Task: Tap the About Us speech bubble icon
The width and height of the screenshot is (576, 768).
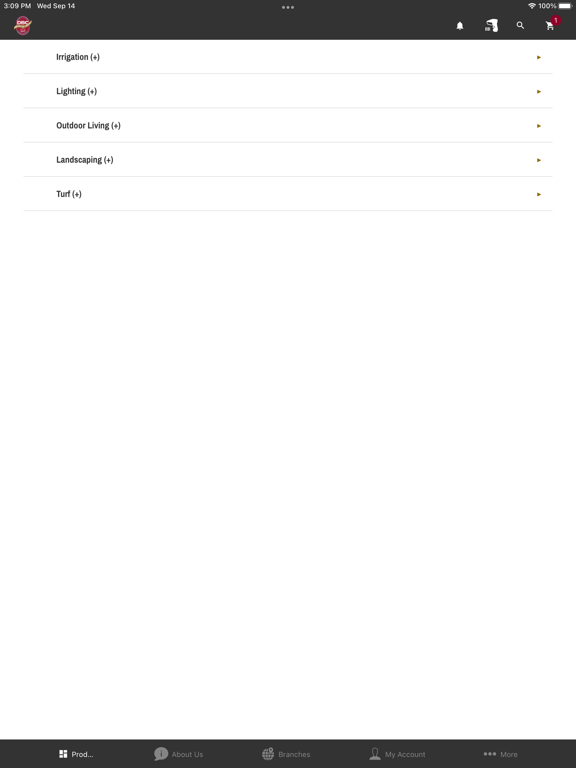Action: click(161, 754)
